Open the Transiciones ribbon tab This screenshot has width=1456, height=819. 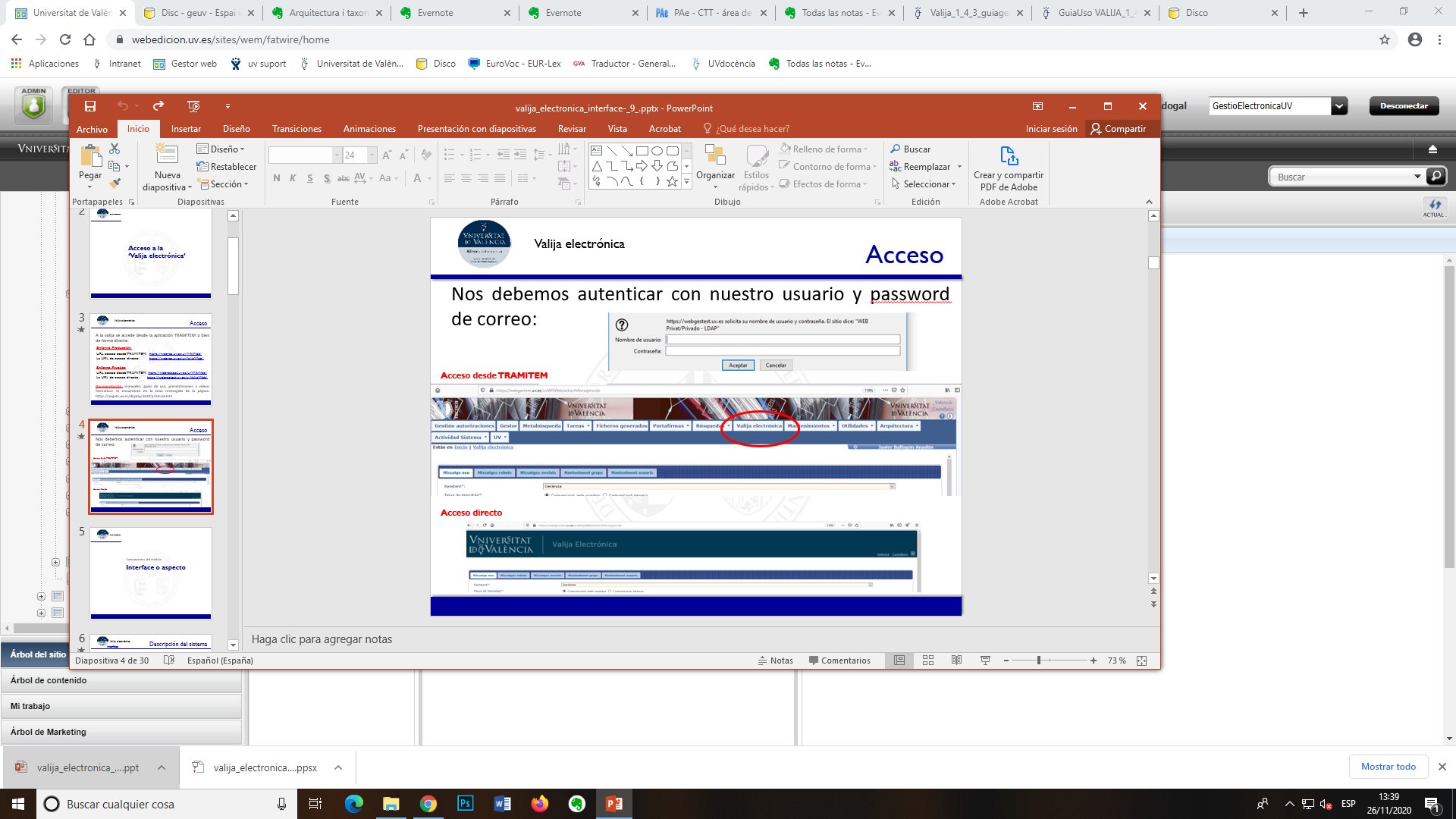click(297, 129)
